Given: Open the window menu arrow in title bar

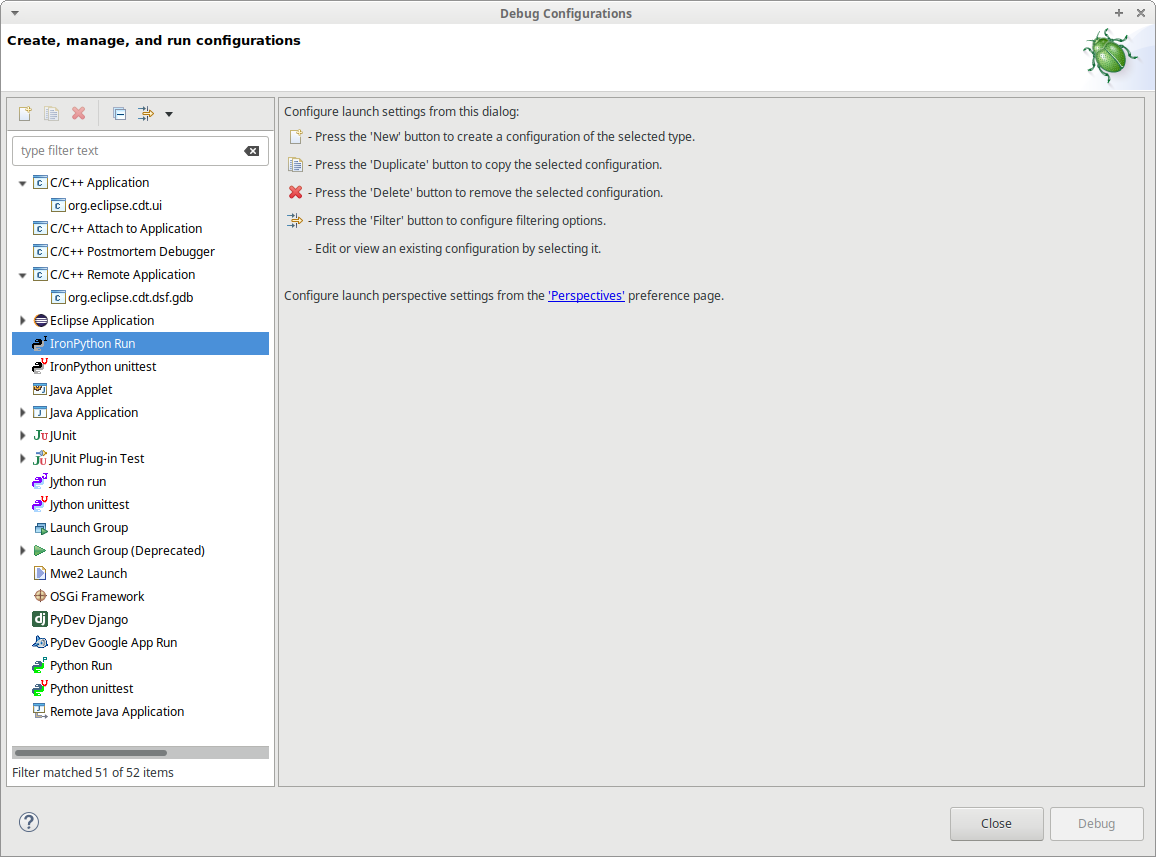Looking at the screenshot, I should tap(15, 13).
